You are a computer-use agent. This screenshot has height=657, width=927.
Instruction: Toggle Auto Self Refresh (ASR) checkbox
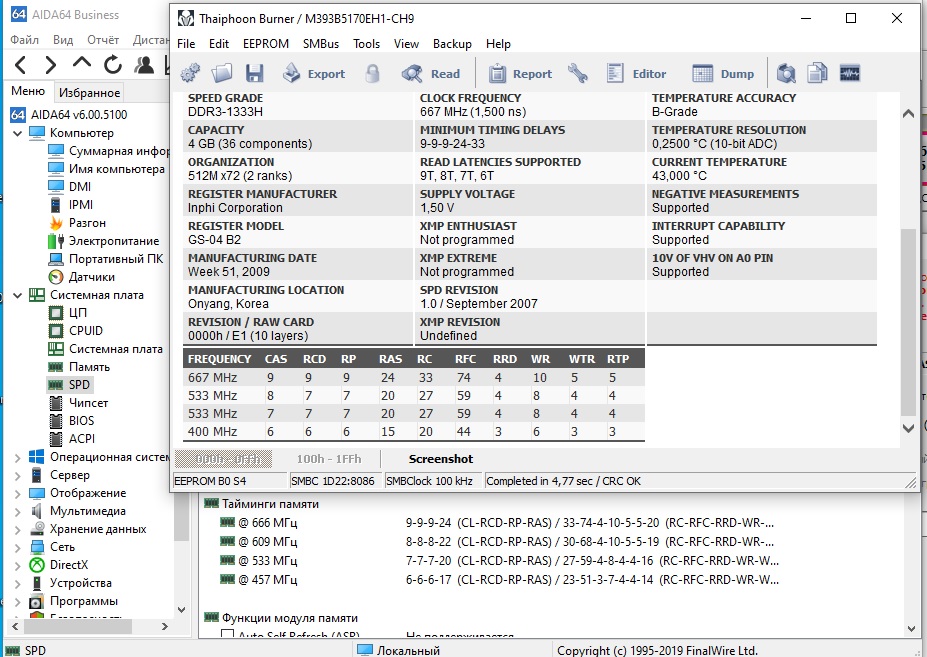(x=227, y=635)
